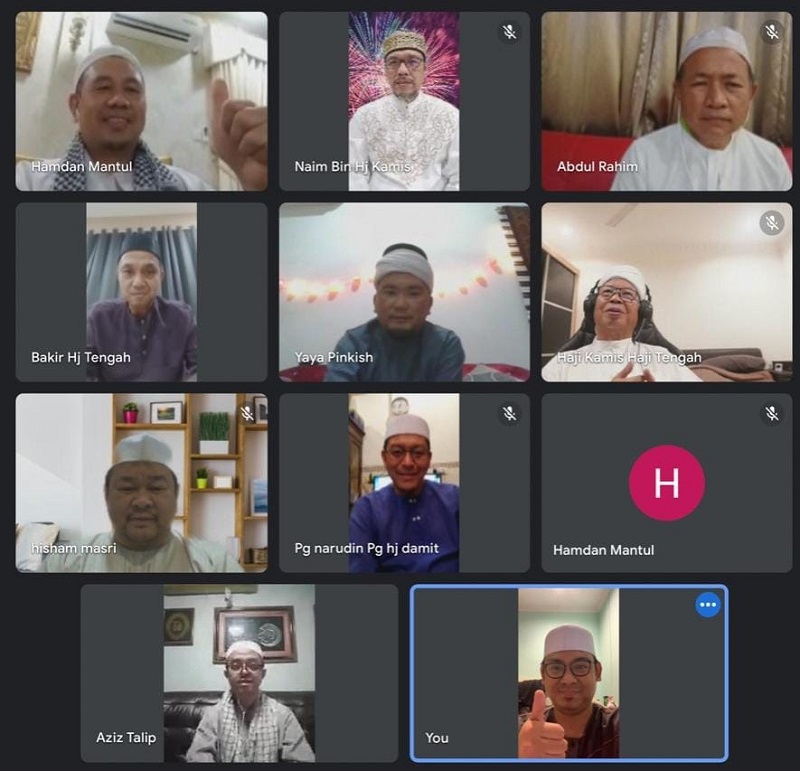Click muted mic icon on Abdul Rahim tile

(771, 32)
